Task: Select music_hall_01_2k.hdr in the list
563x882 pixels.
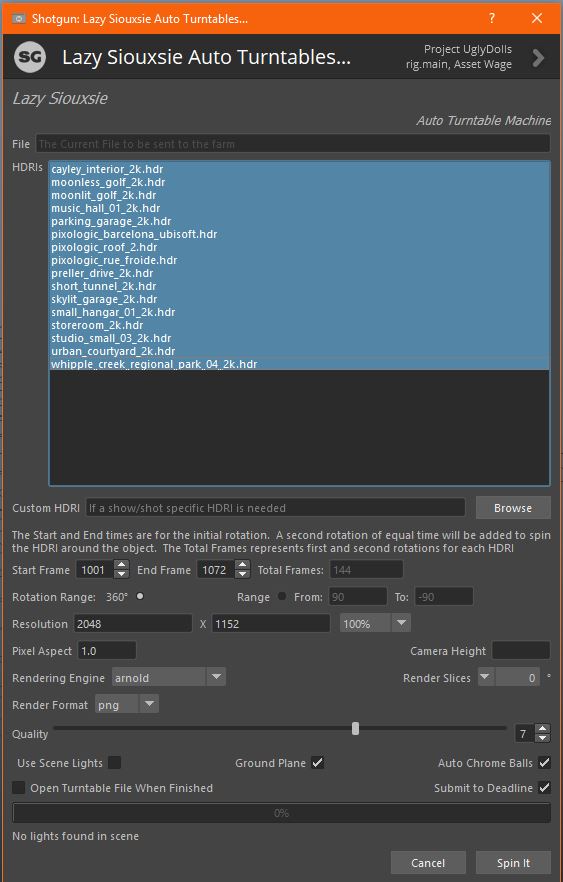Action: point(299,208)
